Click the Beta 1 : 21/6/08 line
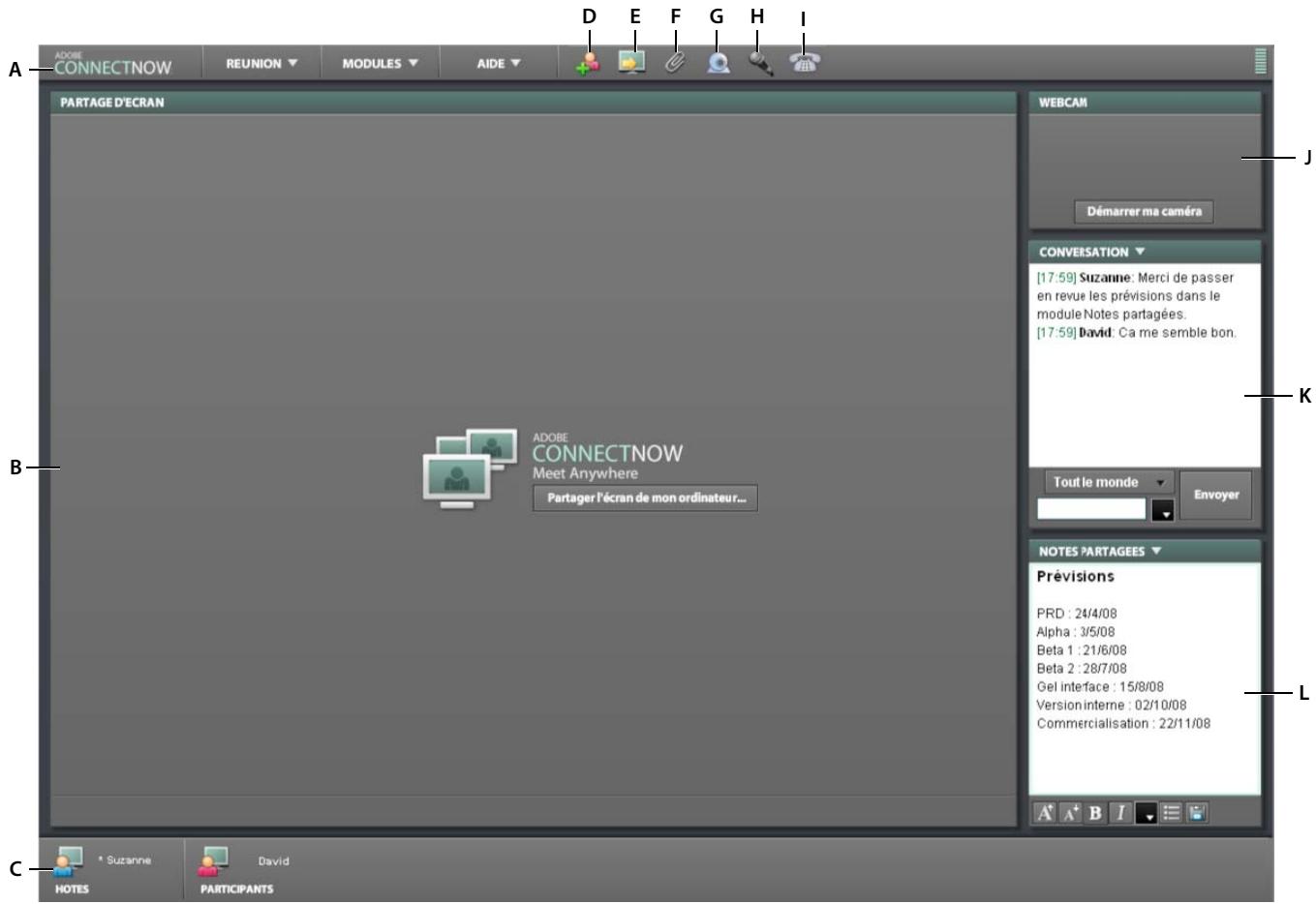This screenshot has height=904, width=1316. tap(1081, 650)
